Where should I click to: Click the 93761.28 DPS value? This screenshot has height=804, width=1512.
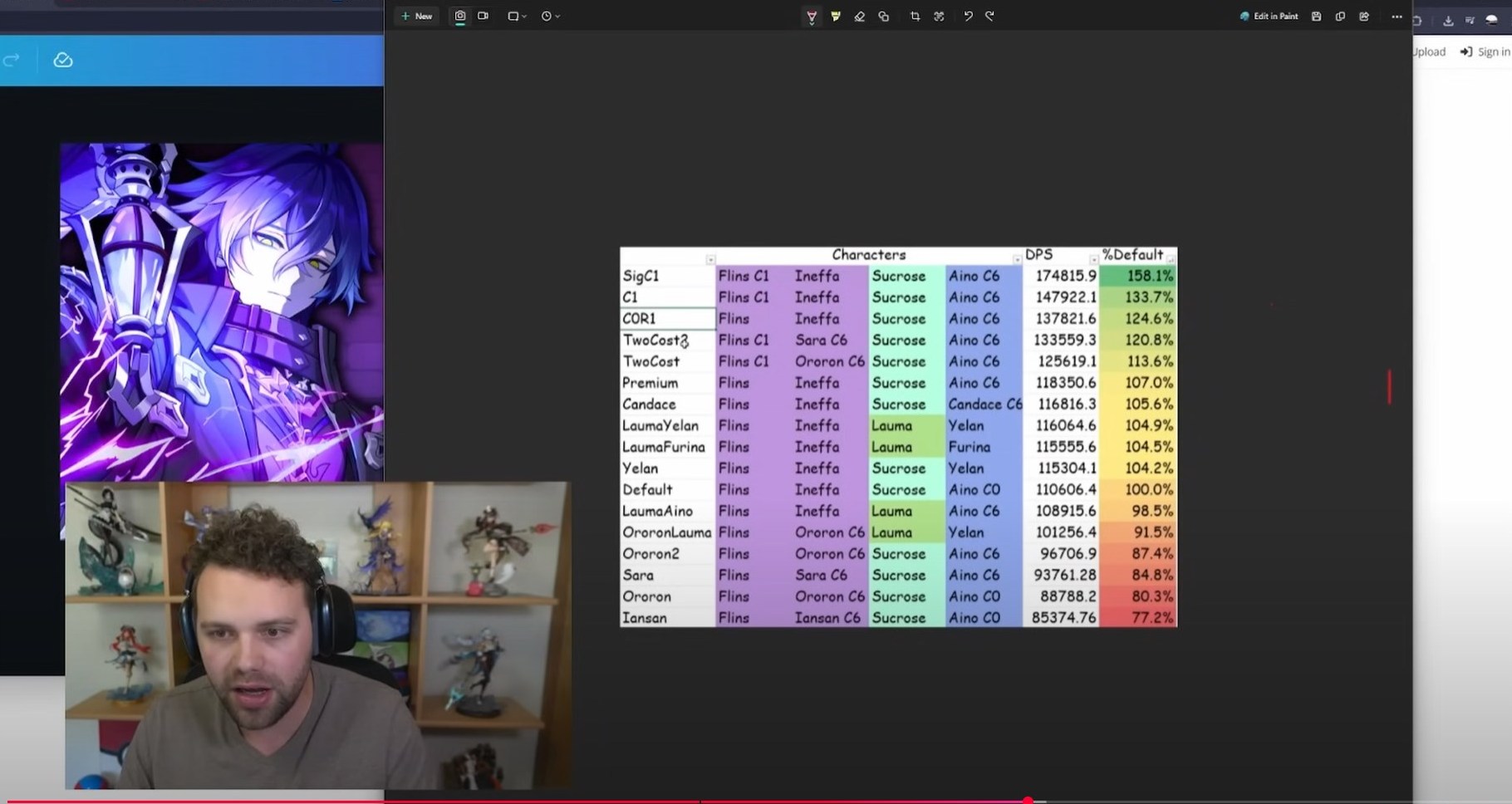[x=1064, y=576]
